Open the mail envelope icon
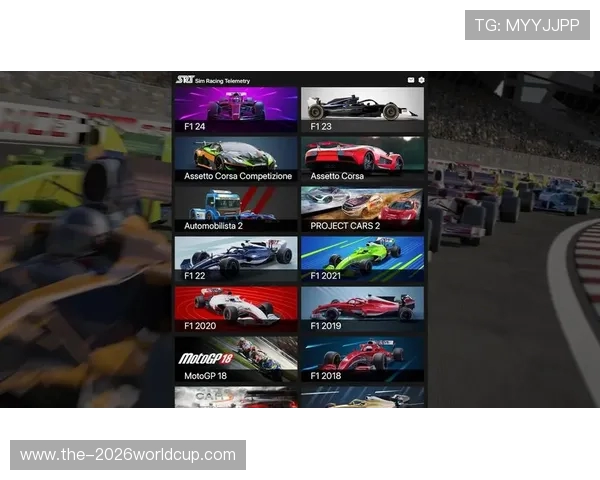The width and height of the screenshot is (600, 480). (411, 80)
